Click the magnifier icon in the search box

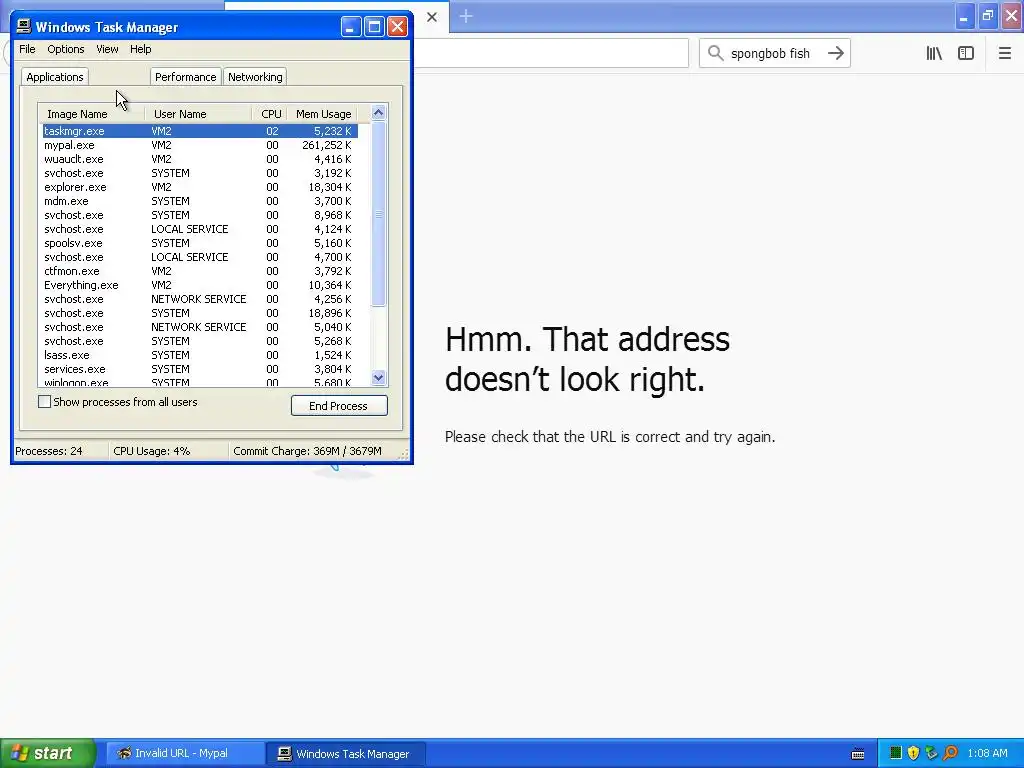pos(716,54)
